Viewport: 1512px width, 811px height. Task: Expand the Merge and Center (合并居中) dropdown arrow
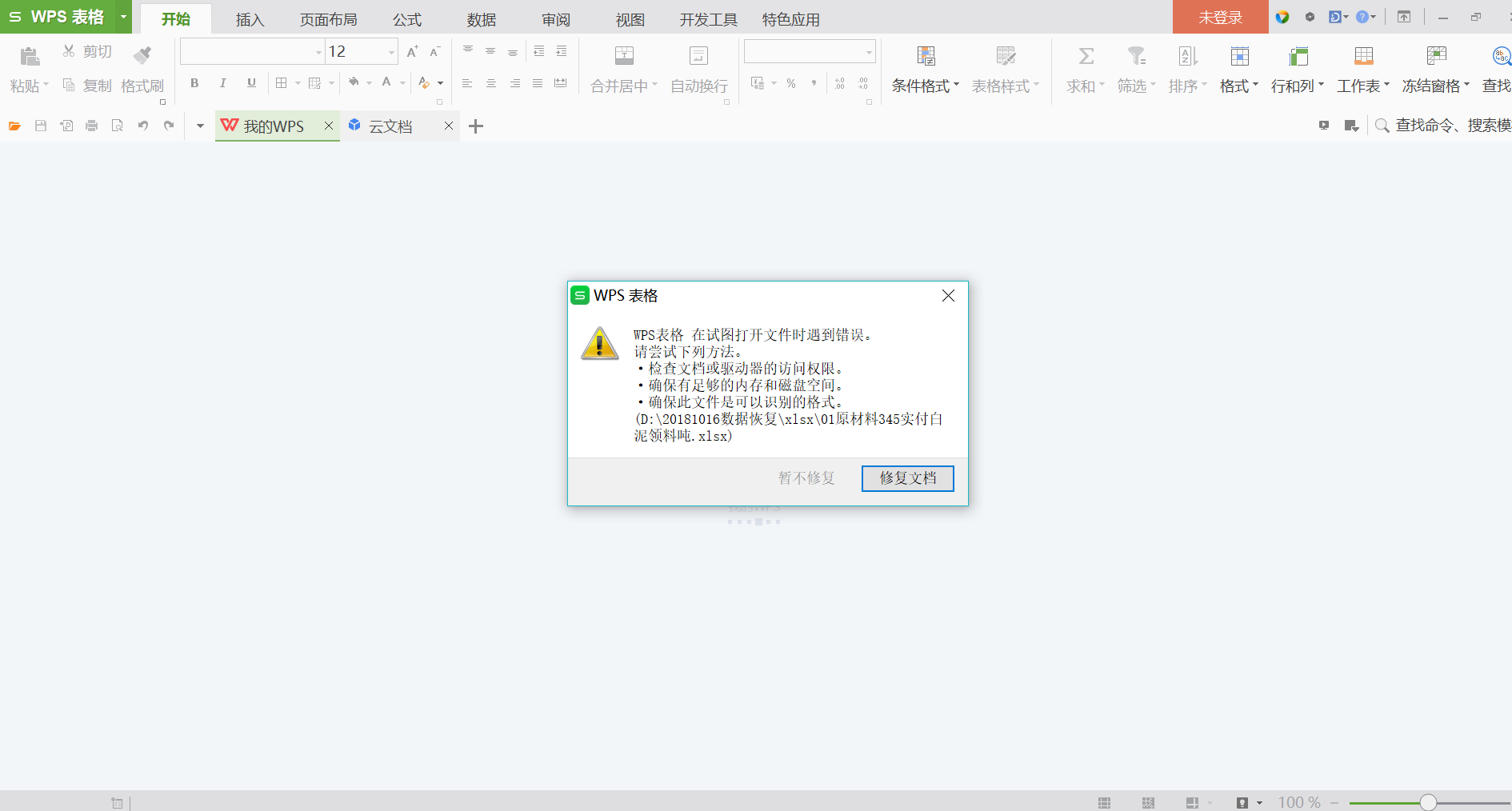point(655,85)
